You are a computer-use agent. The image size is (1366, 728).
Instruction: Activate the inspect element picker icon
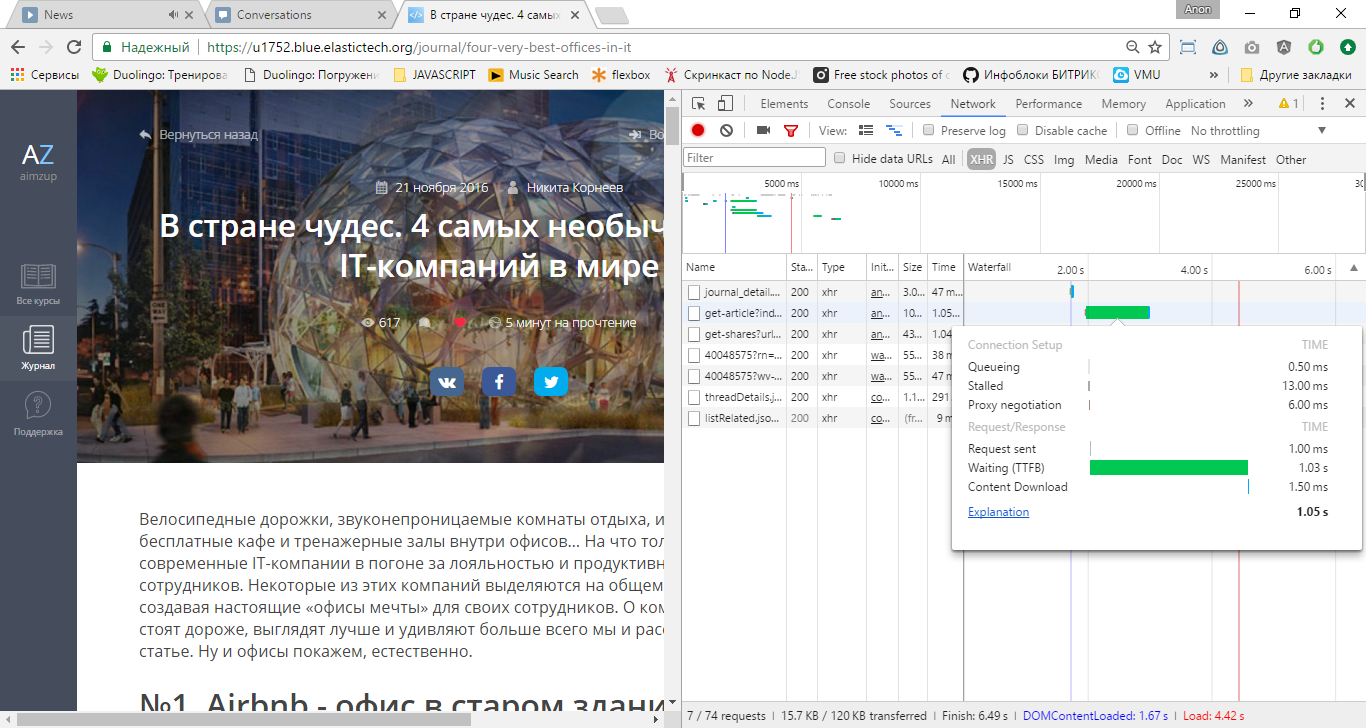coord(699,103)
